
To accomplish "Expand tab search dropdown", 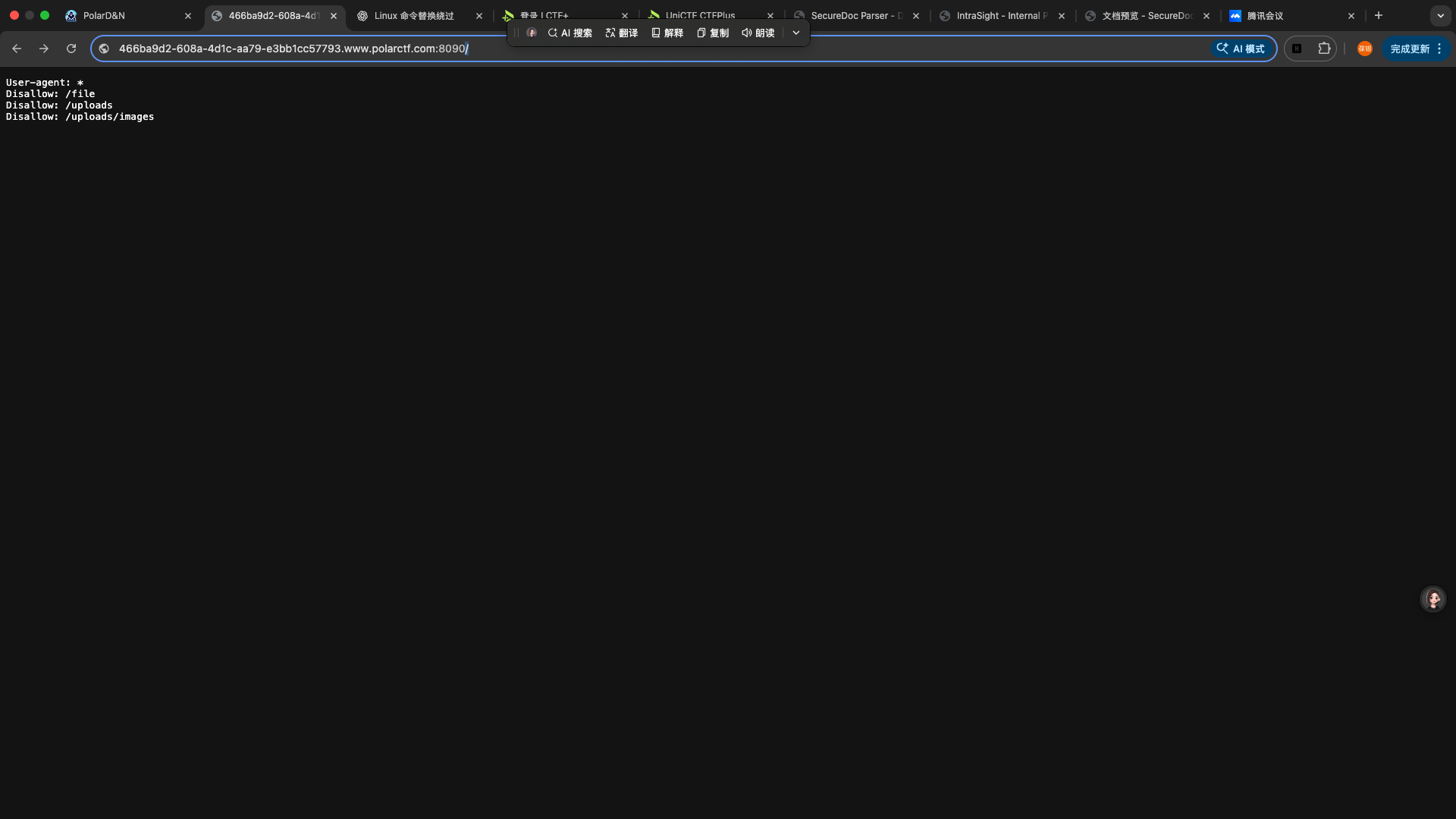I will click(1440, 15).
